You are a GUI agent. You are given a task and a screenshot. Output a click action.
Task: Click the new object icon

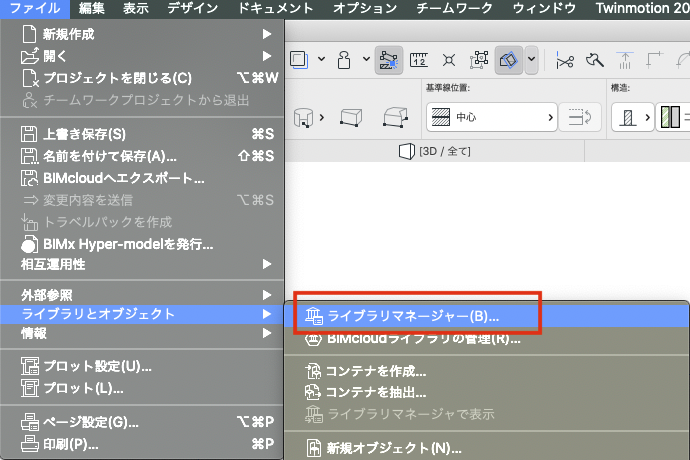tap(314, 448)
